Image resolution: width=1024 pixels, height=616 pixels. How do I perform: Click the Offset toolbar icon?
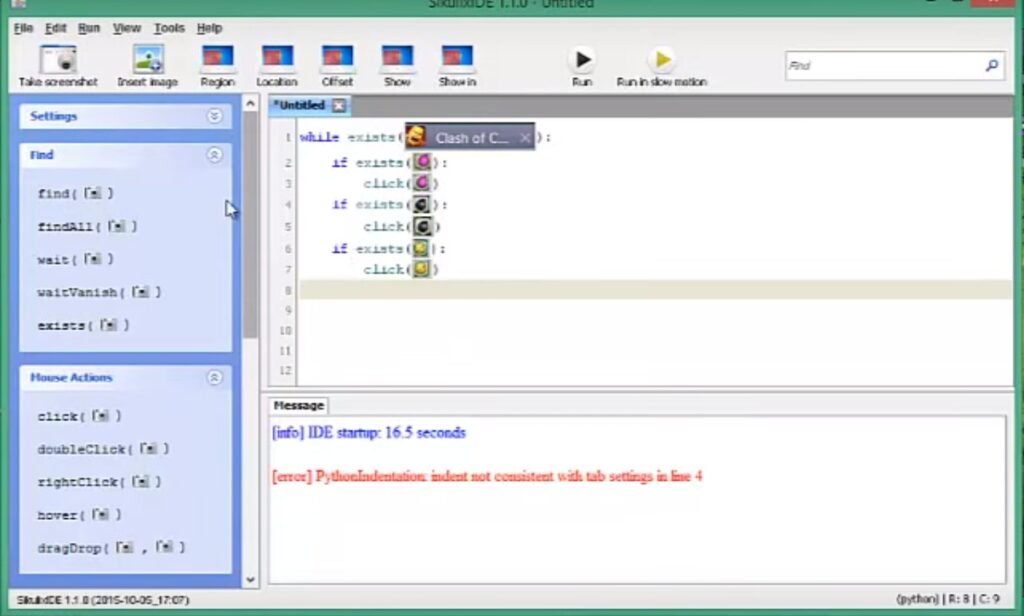click(x=337, y=58)
